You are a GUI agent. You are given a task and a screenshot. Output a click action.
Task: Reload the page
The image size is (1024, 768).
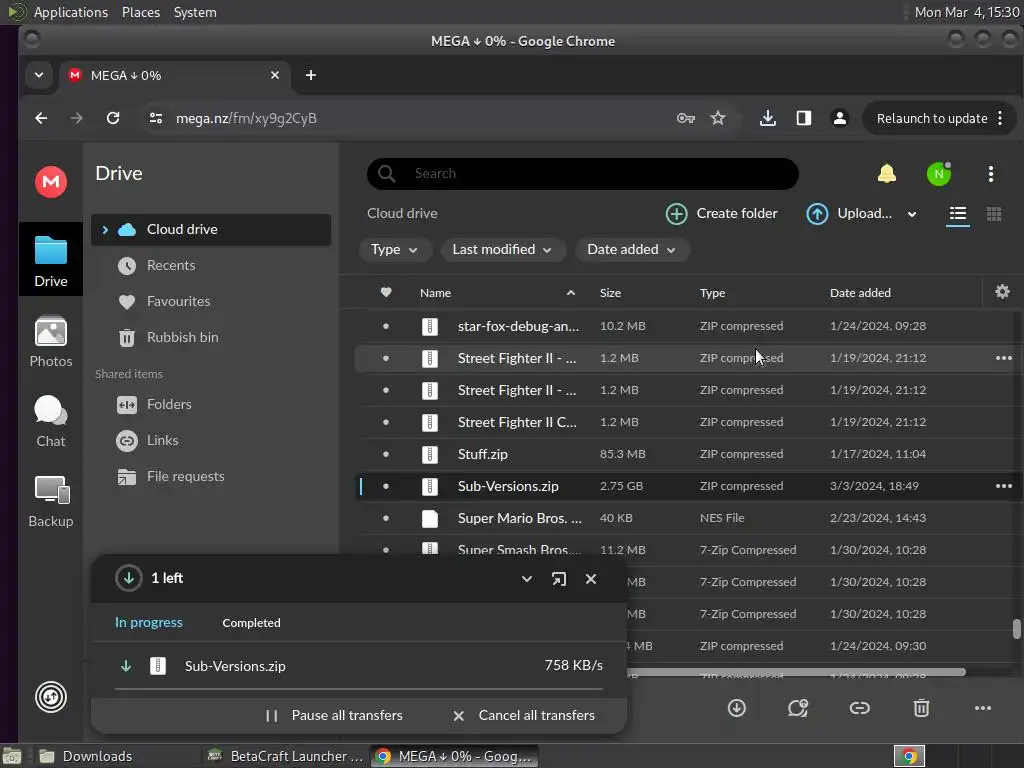pyautogui.click(x=113, y=118)
